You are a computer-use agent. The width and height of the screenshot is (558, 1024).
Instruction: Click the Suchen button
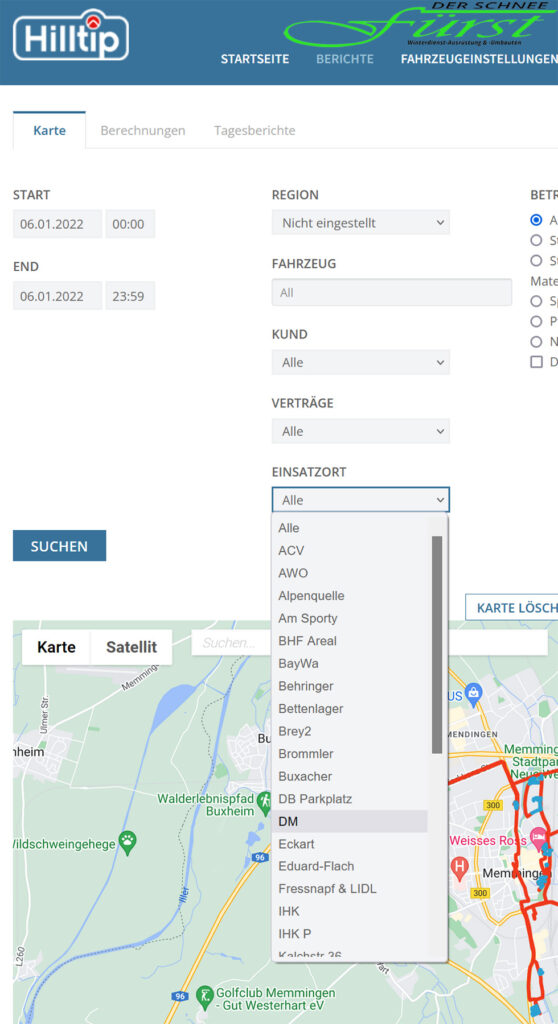[x=59, y=546]
